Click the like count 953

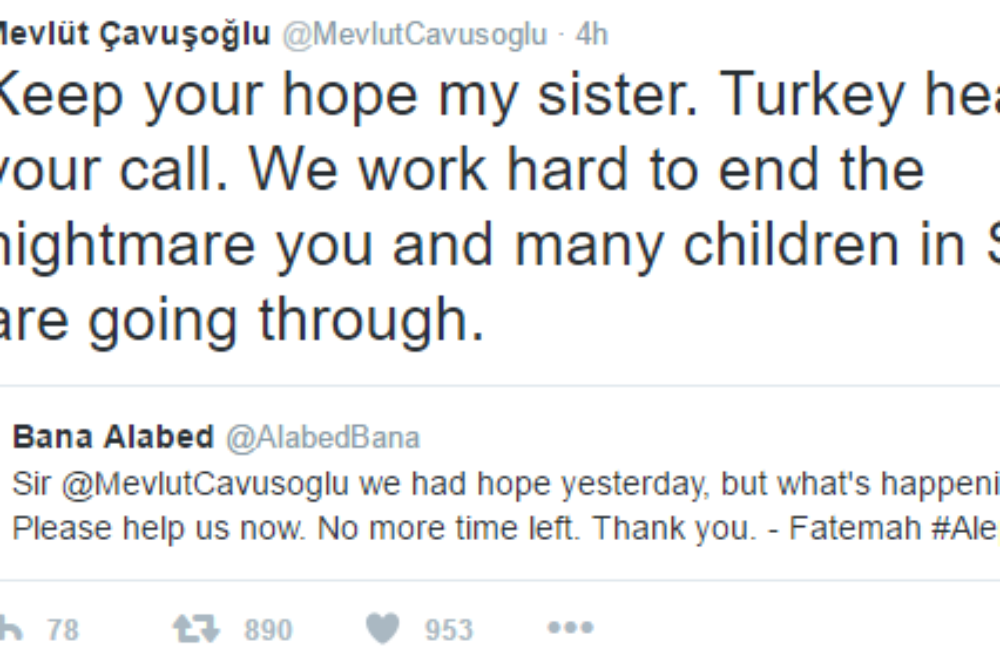pyautogui.click(x=448, y=630)
